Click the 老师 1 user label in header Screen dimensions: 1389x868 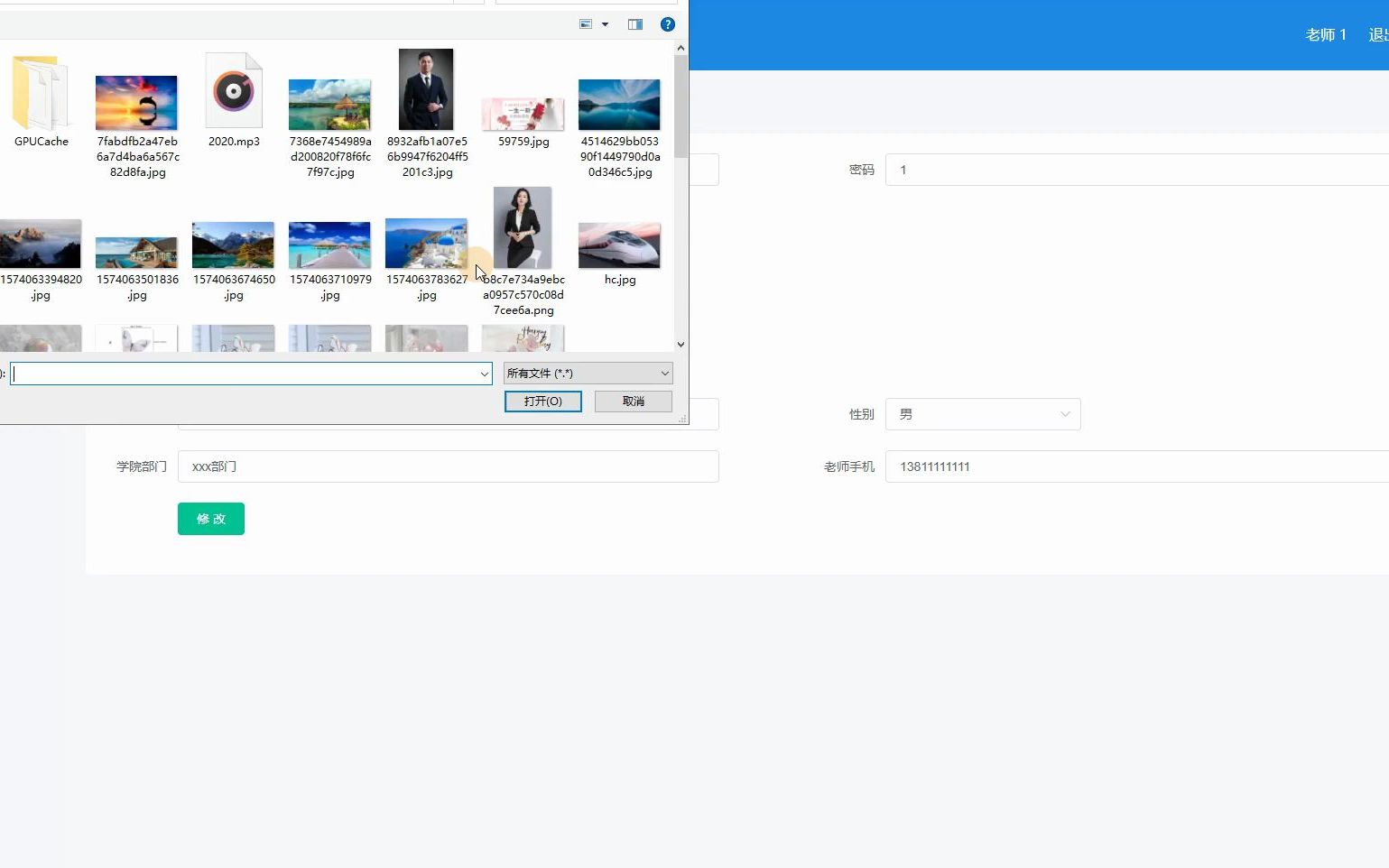point(1326,34)
